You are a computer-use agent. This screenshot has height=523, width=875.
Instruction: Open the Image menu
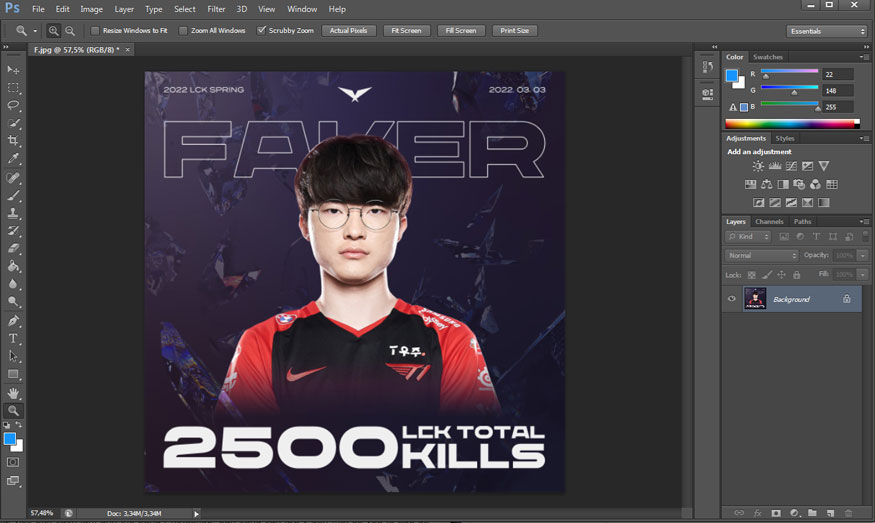[92, 9]
